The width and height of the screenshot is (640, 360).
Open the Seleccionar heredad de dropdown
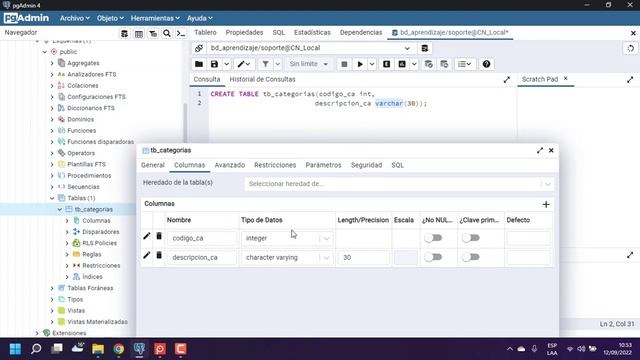[399, 184]
